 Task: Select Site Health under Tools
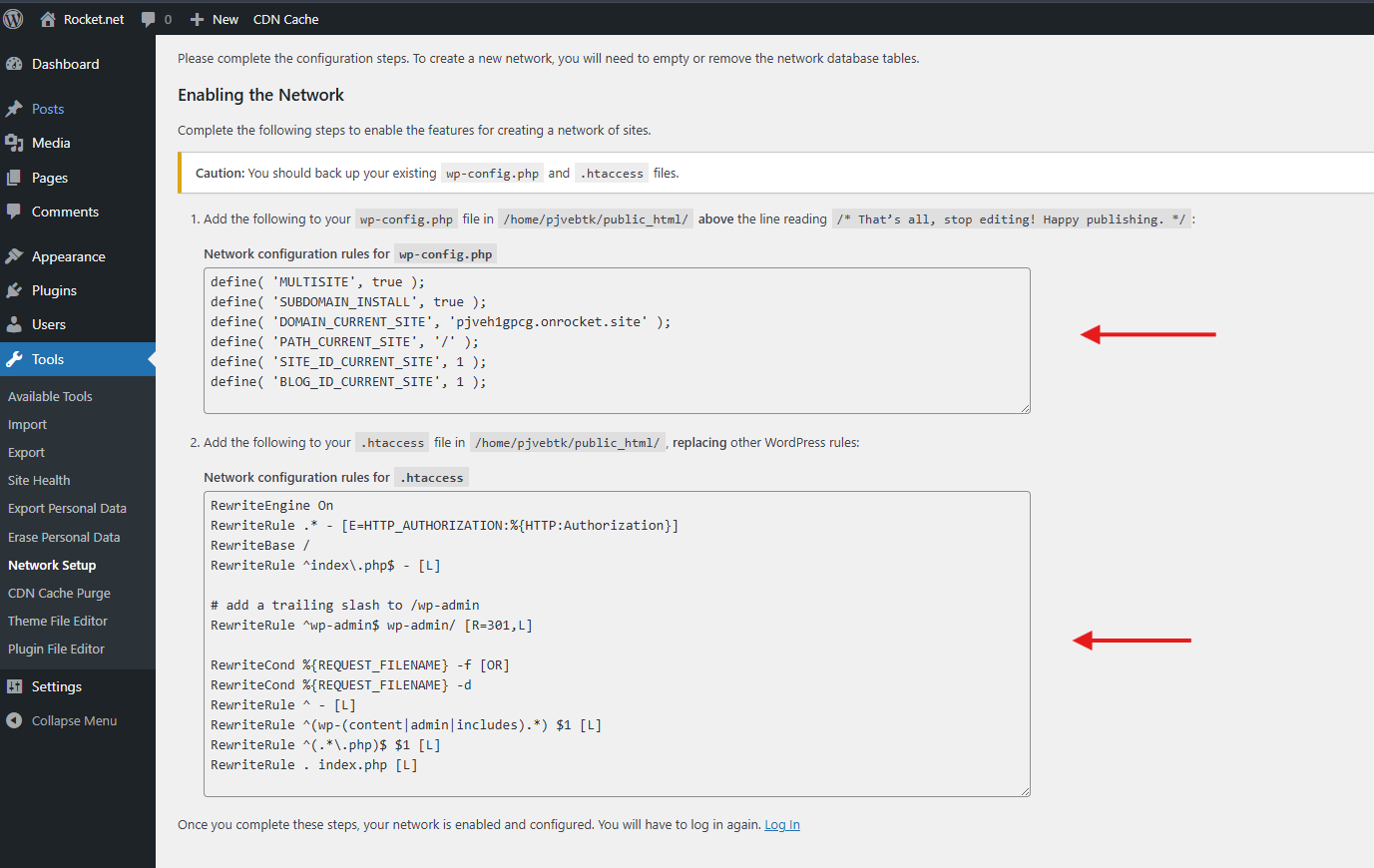coord(39,480)
